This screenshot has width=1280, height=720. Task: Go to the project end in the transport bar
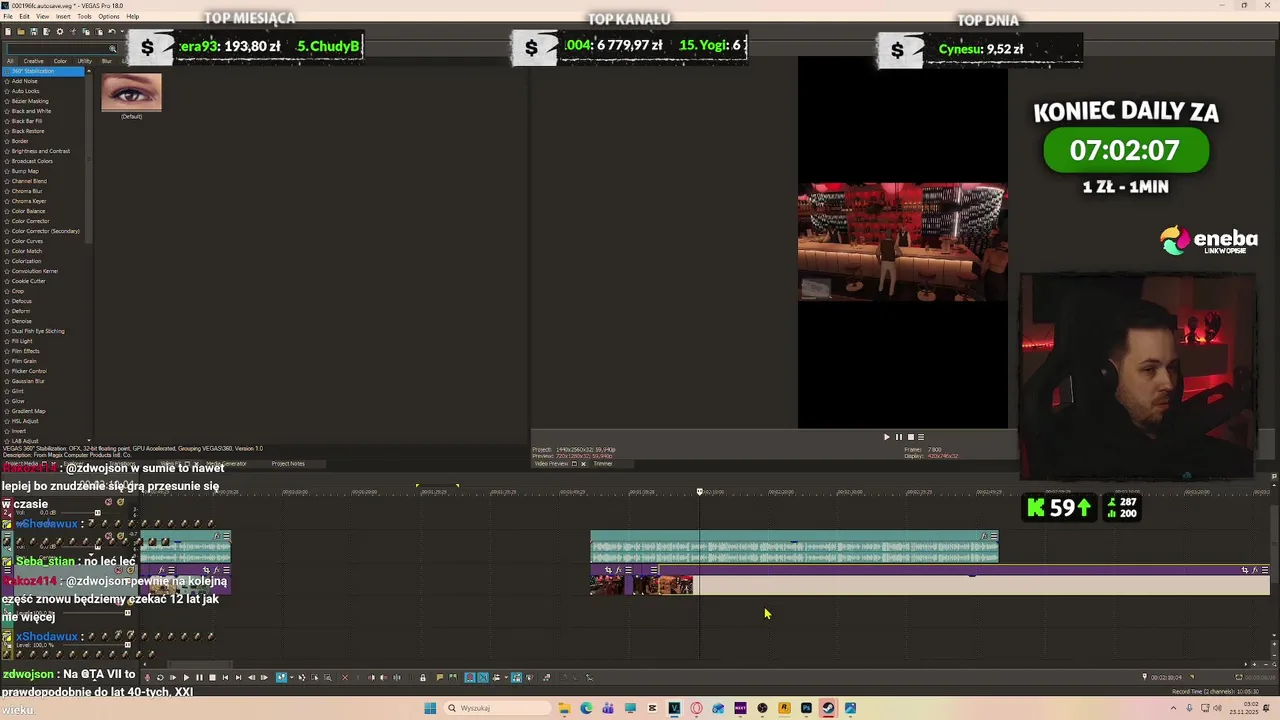pyautogui.click(x=238, y=678)
